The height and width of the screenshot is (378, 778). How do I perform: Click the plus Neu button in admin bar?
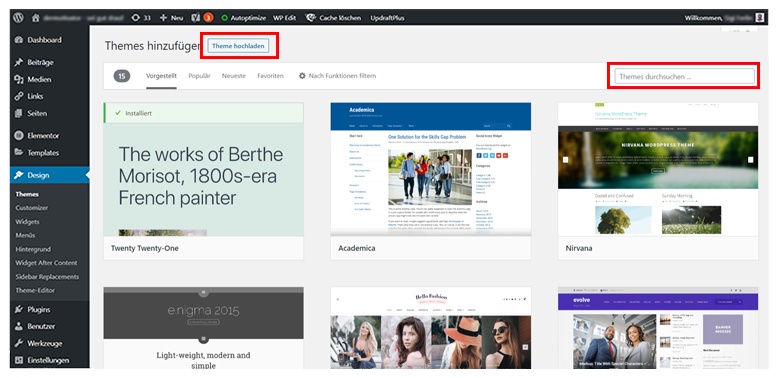[x=172, y=17]
